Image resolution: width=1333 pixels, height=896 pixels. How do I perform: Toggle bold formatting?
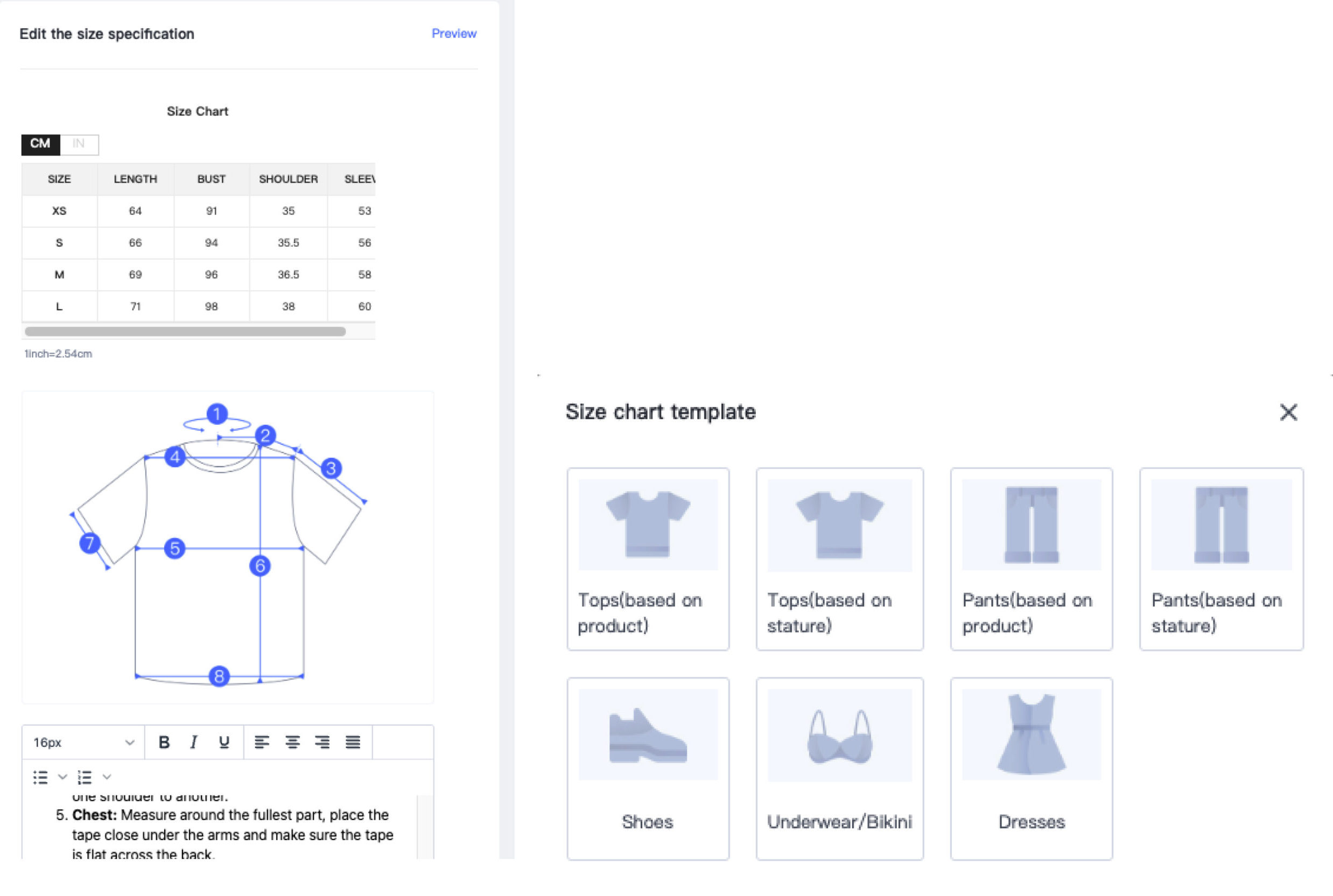[x=164, y=741]
